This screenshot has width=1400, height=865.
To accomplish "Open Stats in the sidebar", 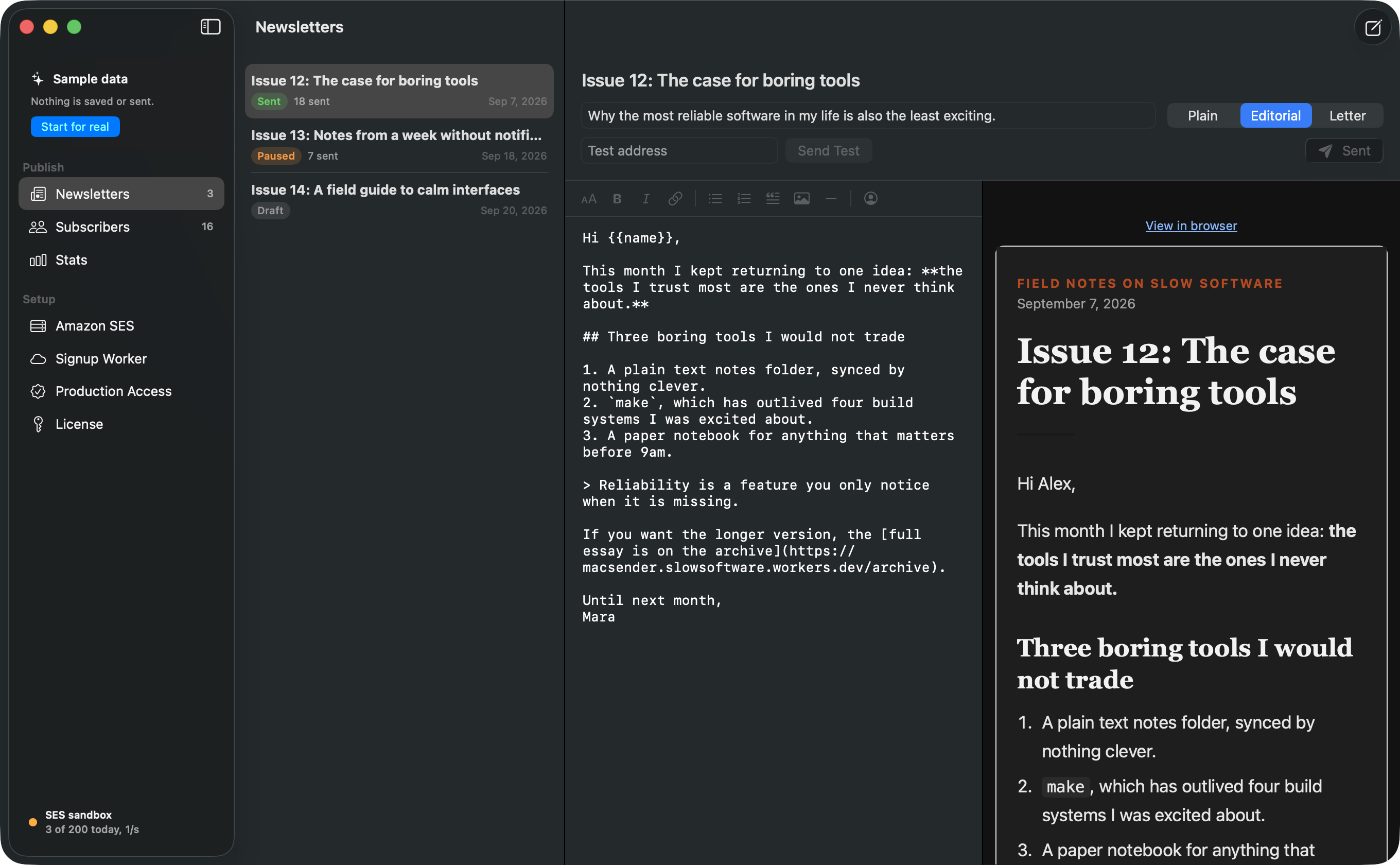I will pos(121,259).
